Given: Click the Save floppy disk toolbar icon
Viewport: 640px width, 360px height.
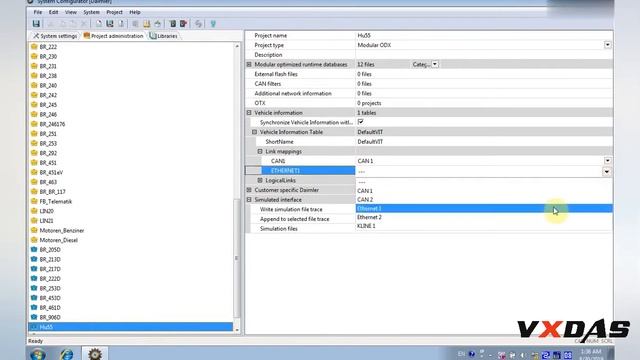Looking at the screenshot, I should pyautogui.click(x=36, y=24).
